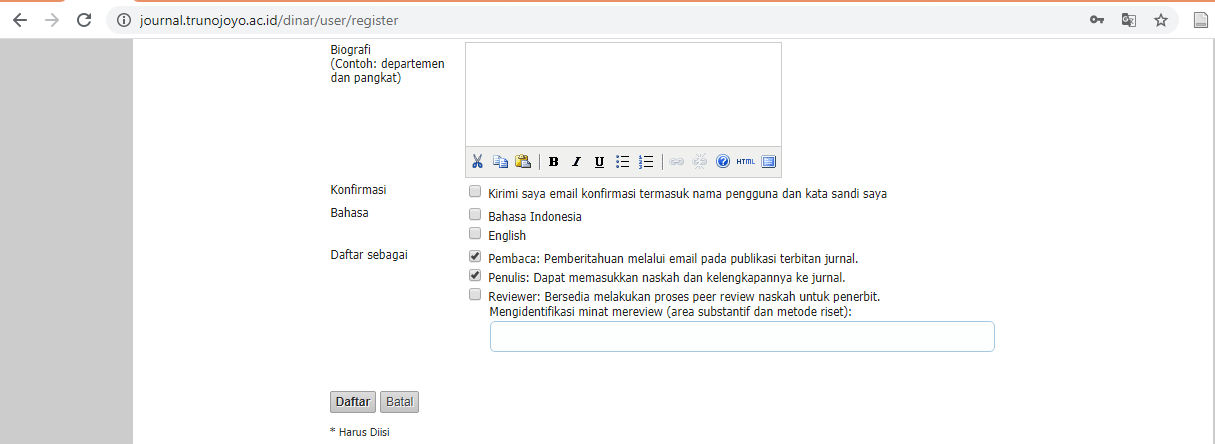Click the page extension icon at far right
1215x444 pixels.
(1200, 20)
